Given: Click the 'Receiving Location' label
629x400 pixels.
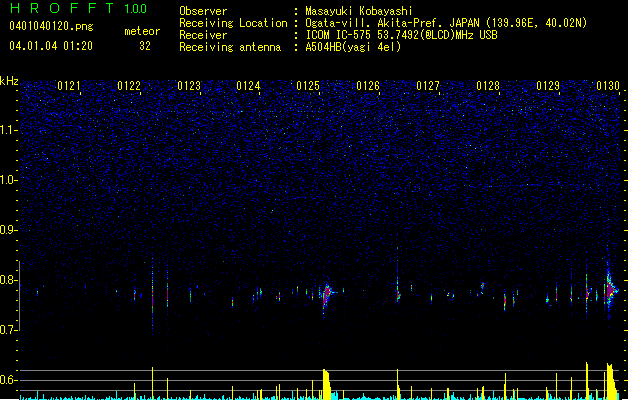Looking at the screenshot, I should (233, 23).
